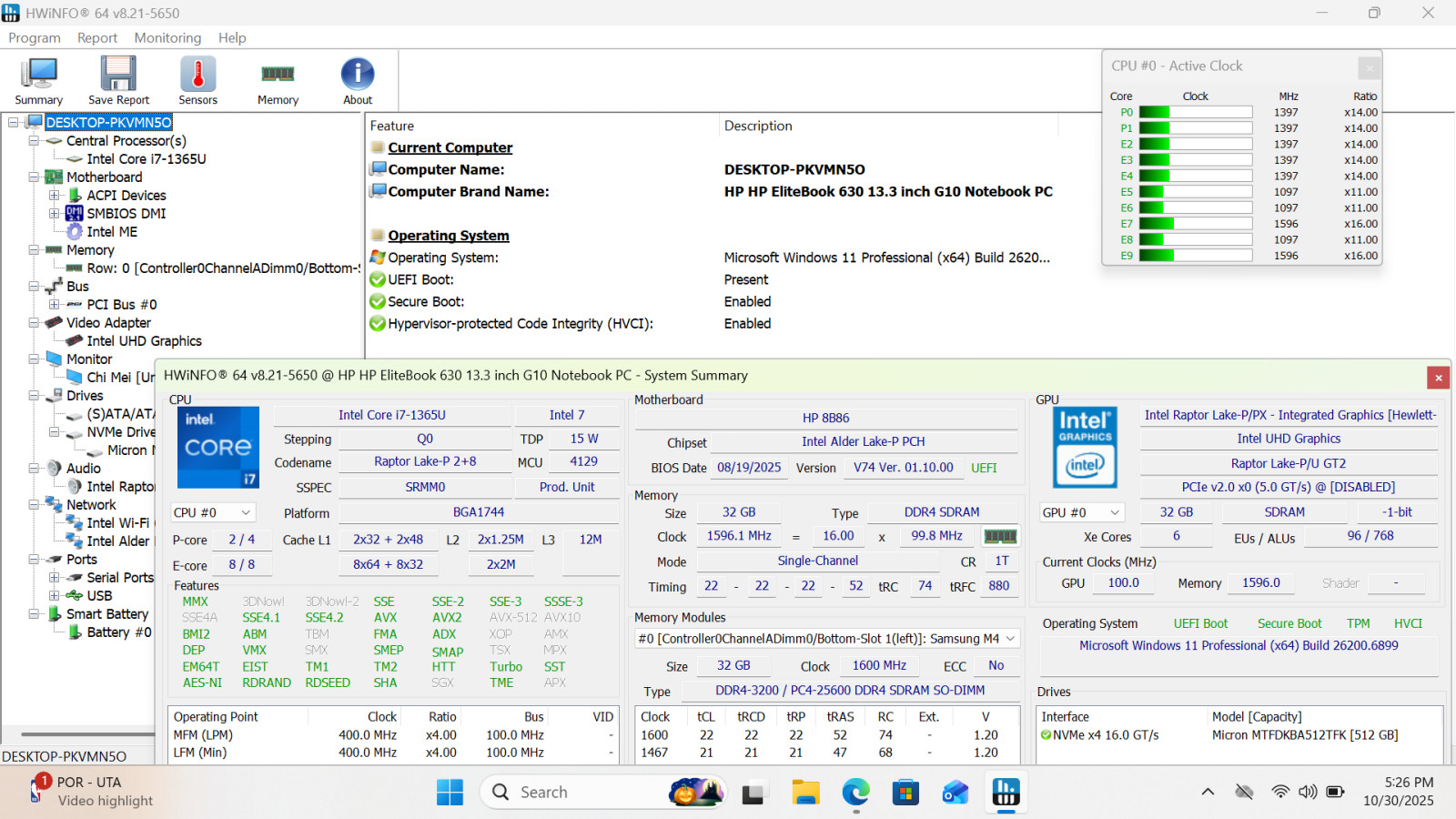Select the Battery #0 tree item
Screen dimensions: 1456x819
coord(119,632)
